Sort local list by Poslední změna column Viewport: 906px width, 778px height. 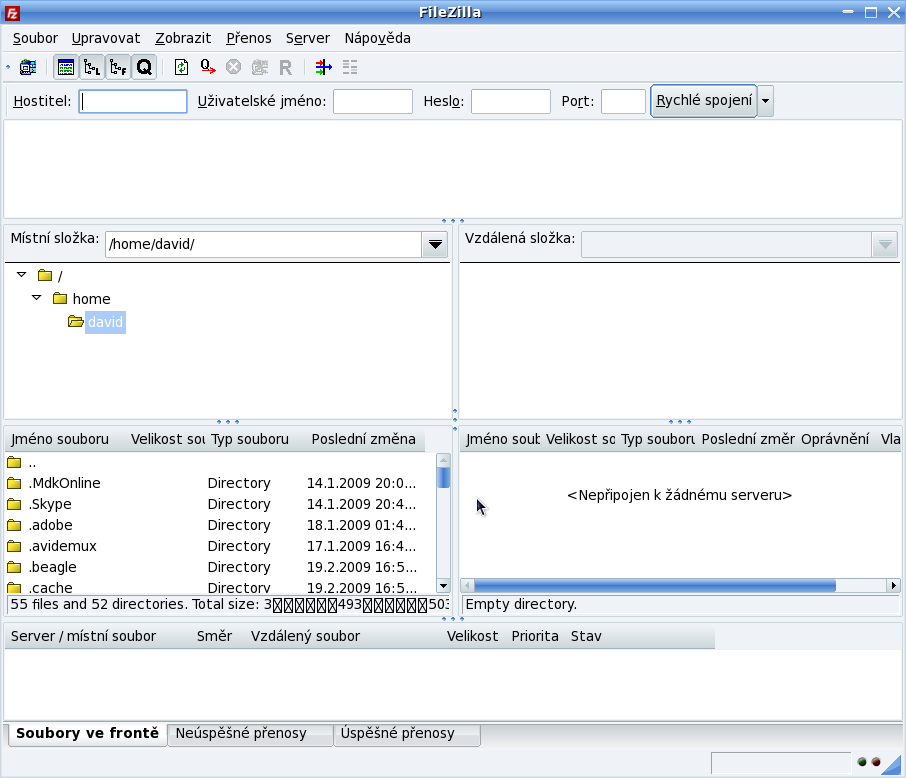[x=363, y=439]
